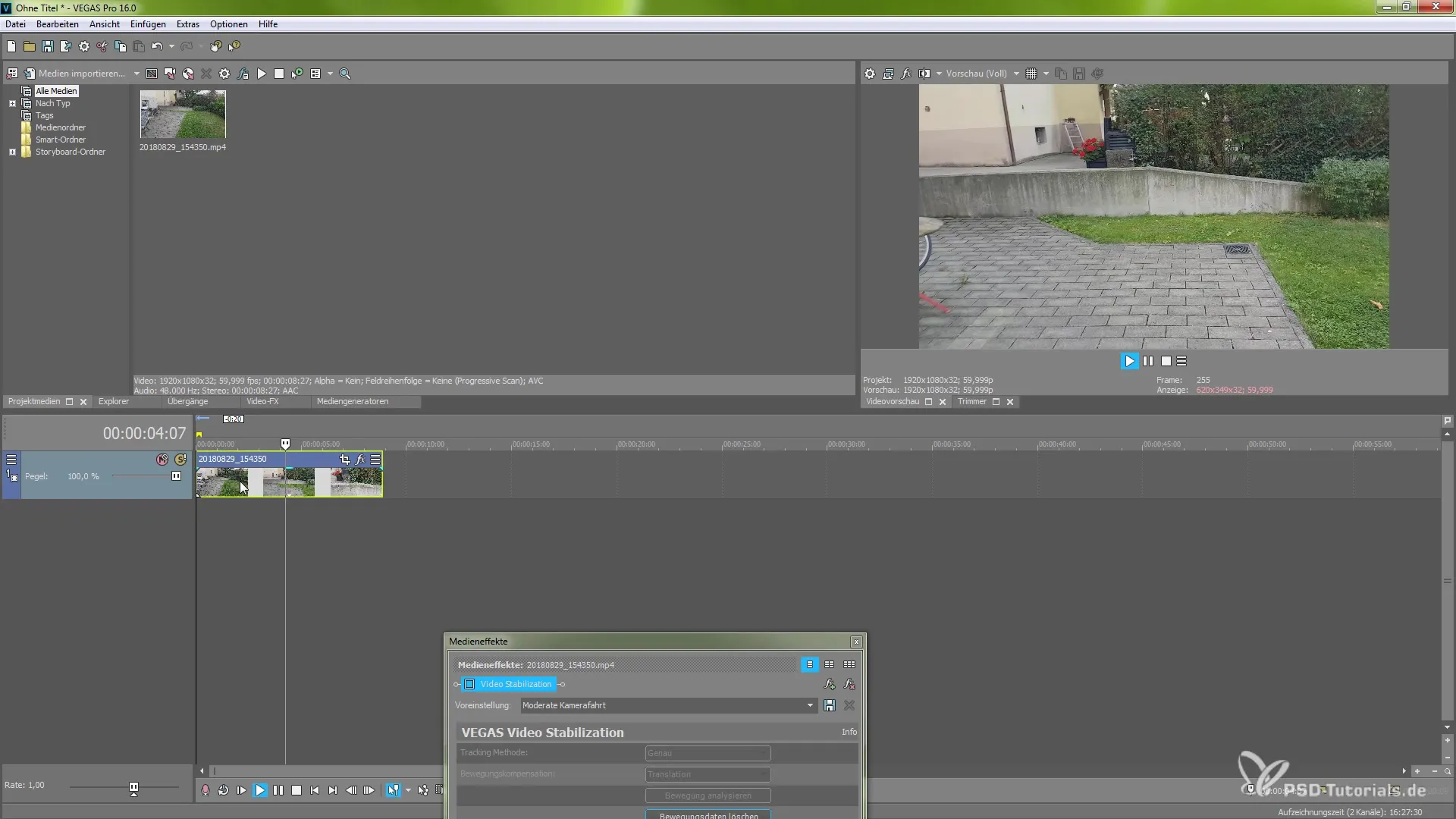Toggle preview overlay grid icon

tap(1031, 74)
